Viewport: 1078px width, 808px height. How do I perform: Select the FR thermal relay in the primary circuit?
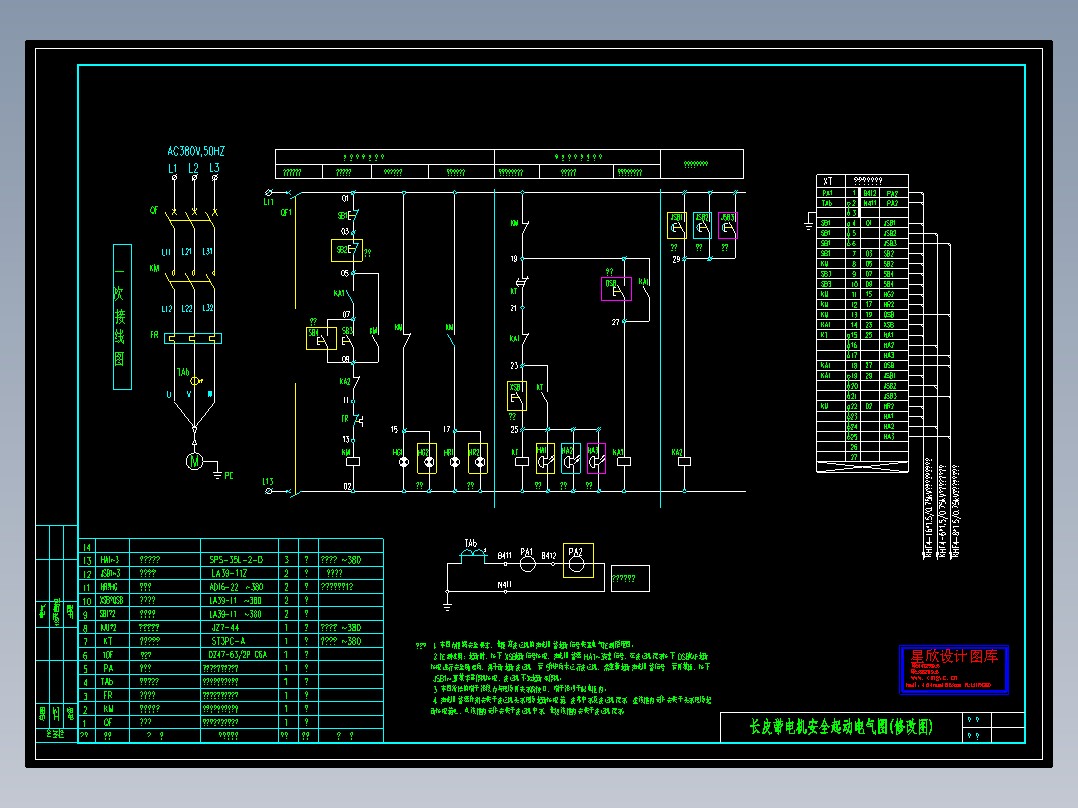pyautogui.click(x=193, y=338)
